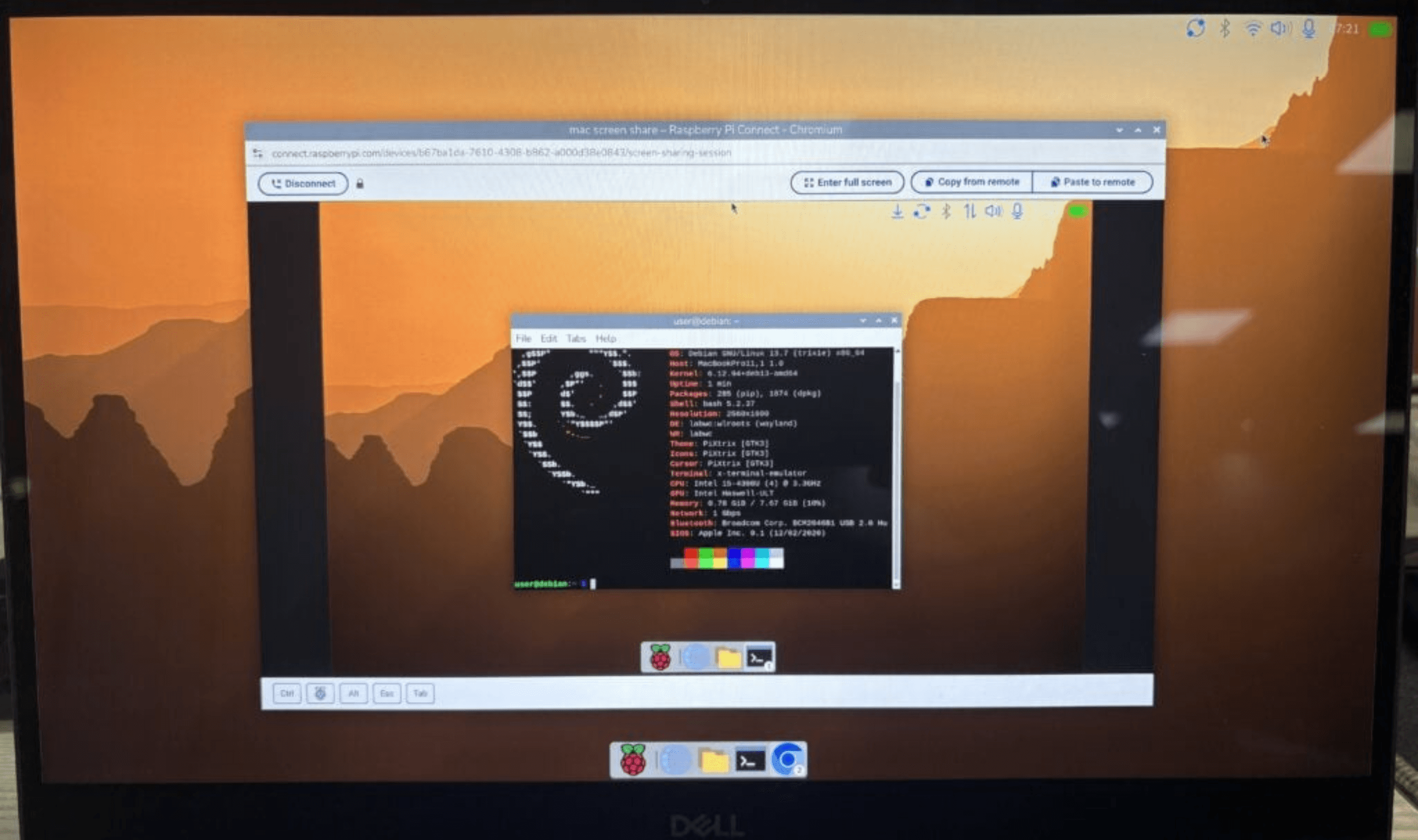
Task: Open volume control on outer panel
Action: [1280, 28]
